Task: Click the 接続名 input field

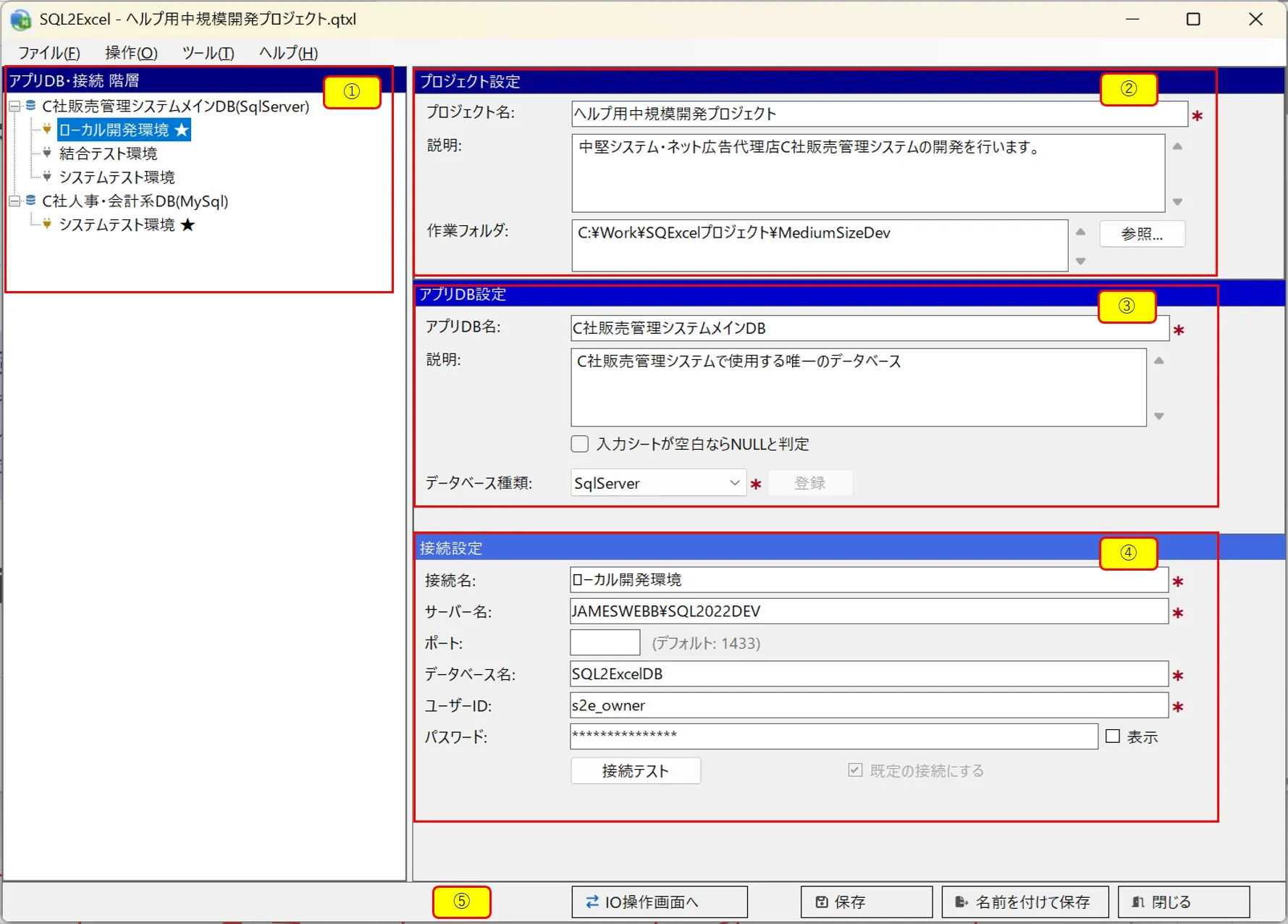Action: coord(869,580)
